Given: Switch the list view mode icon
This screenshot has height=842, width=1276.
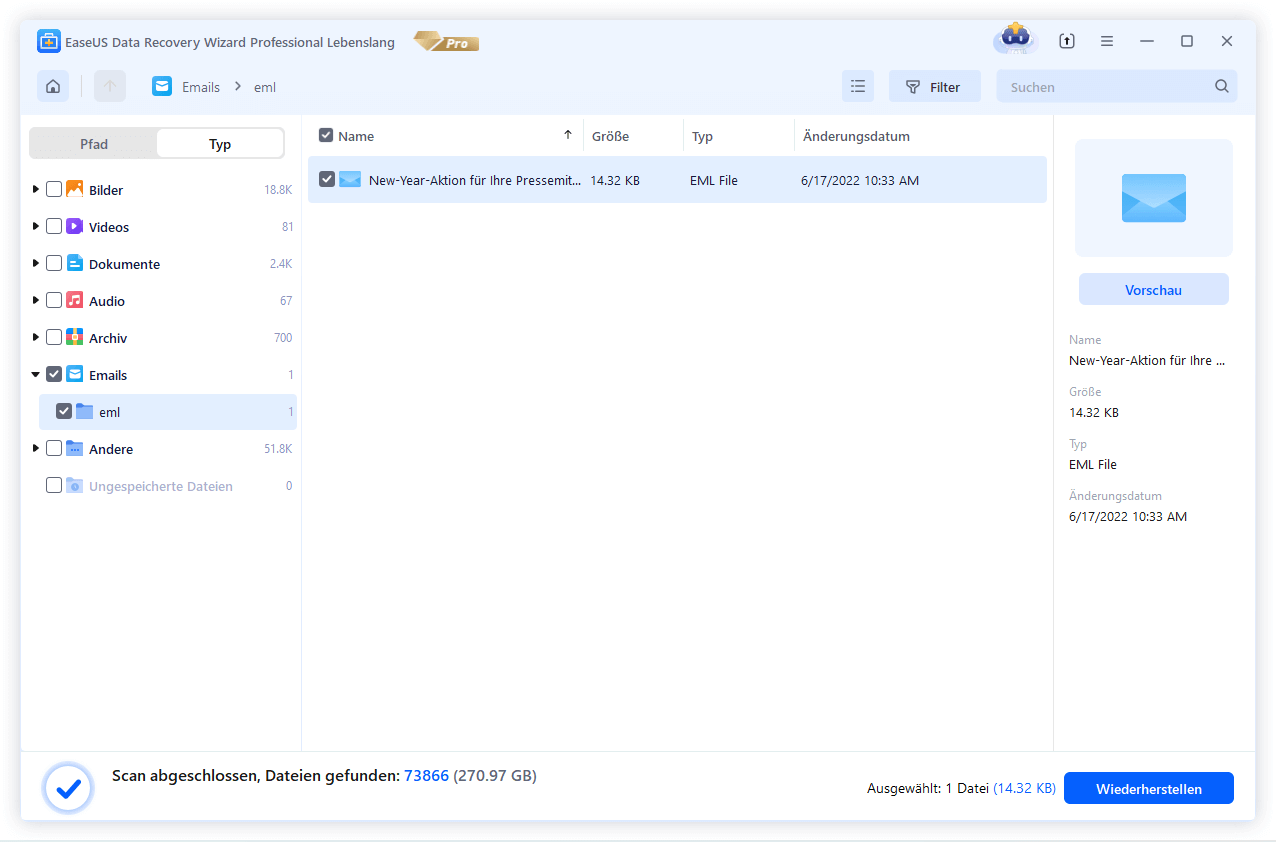Looking at the screenshot, I should point(858,87).
